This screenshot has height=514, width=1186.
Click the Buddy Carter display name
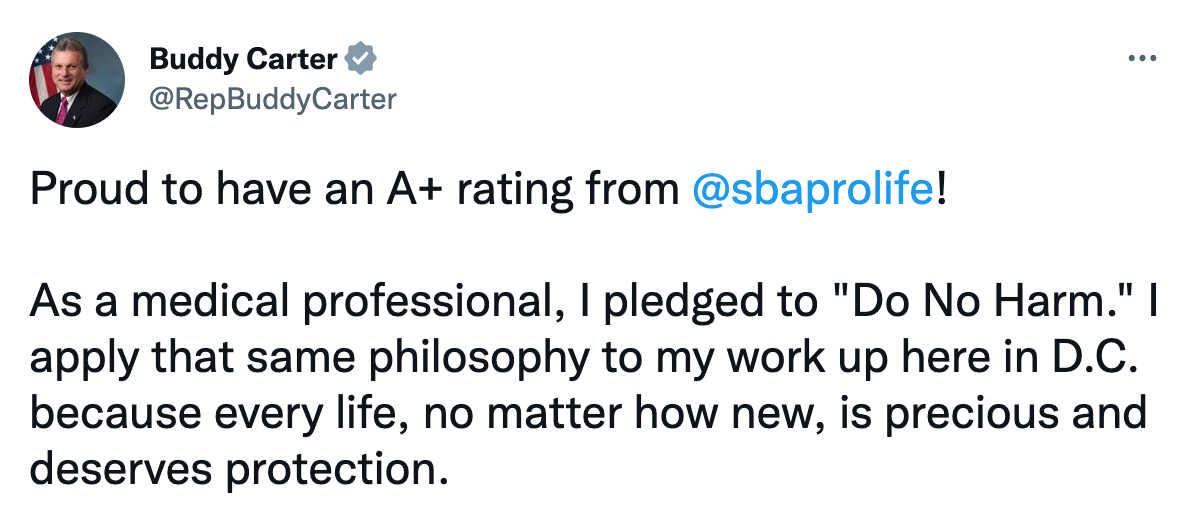[x=243, y=60]
